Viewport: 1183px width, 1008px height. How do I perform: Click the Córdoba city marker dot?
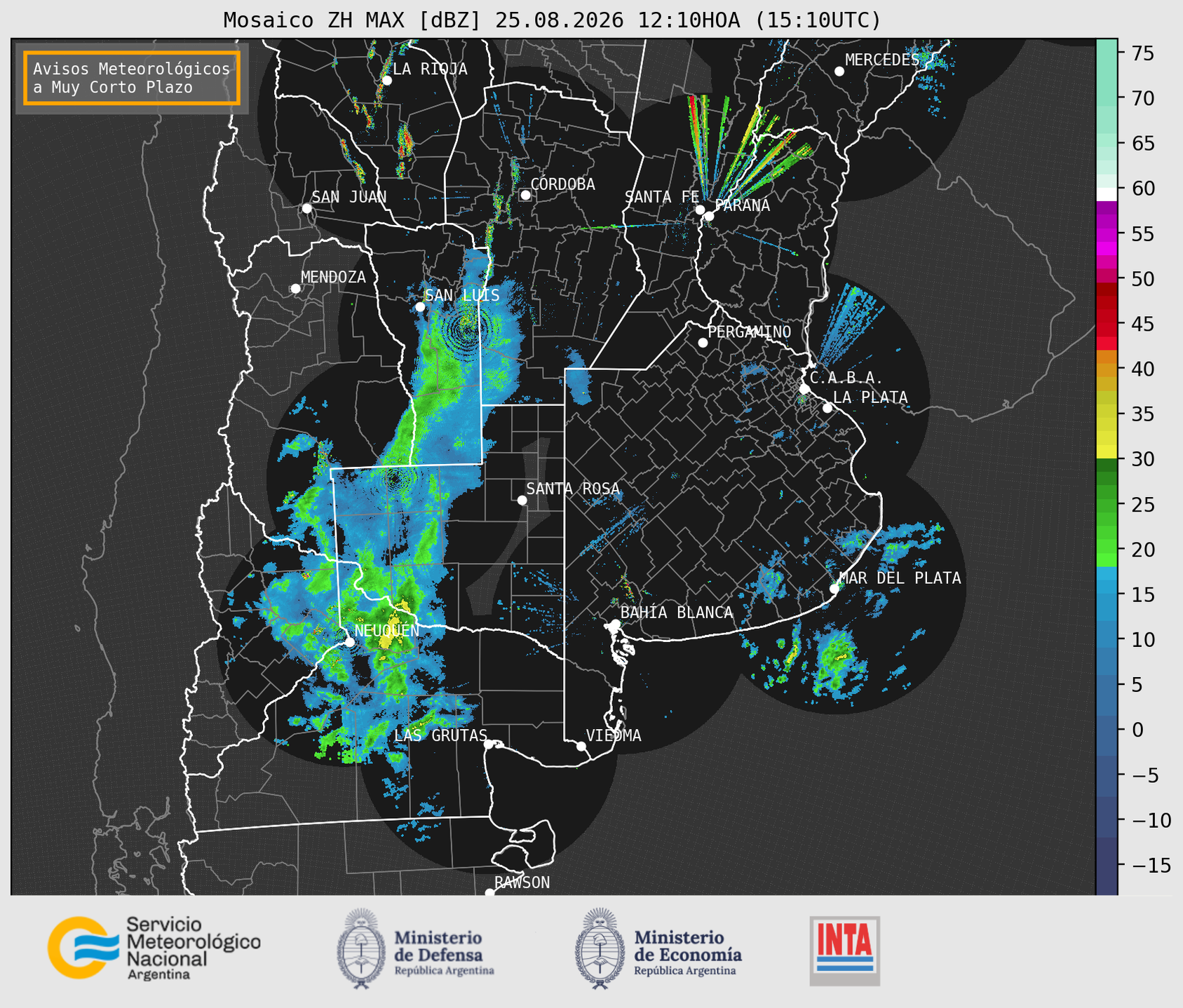click(x=525, y=195)
